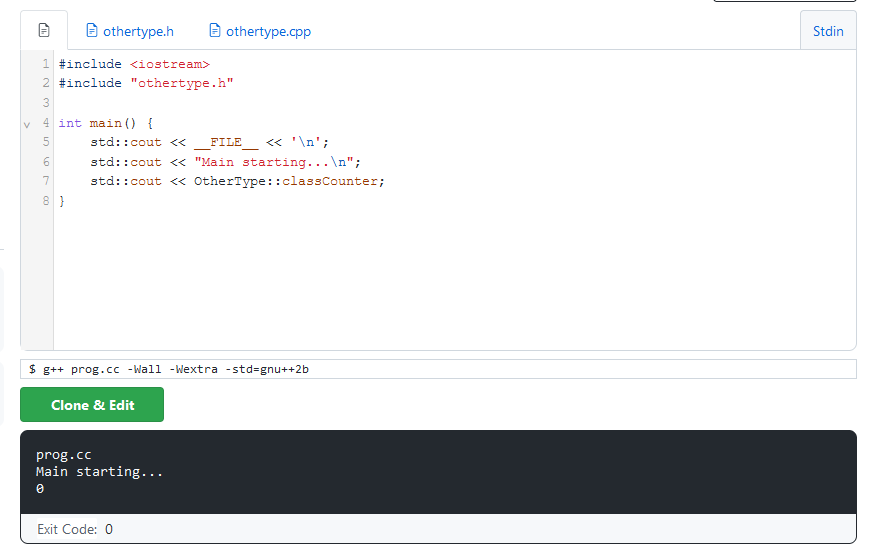Click the "Main starting..." output line

[99, 471]
